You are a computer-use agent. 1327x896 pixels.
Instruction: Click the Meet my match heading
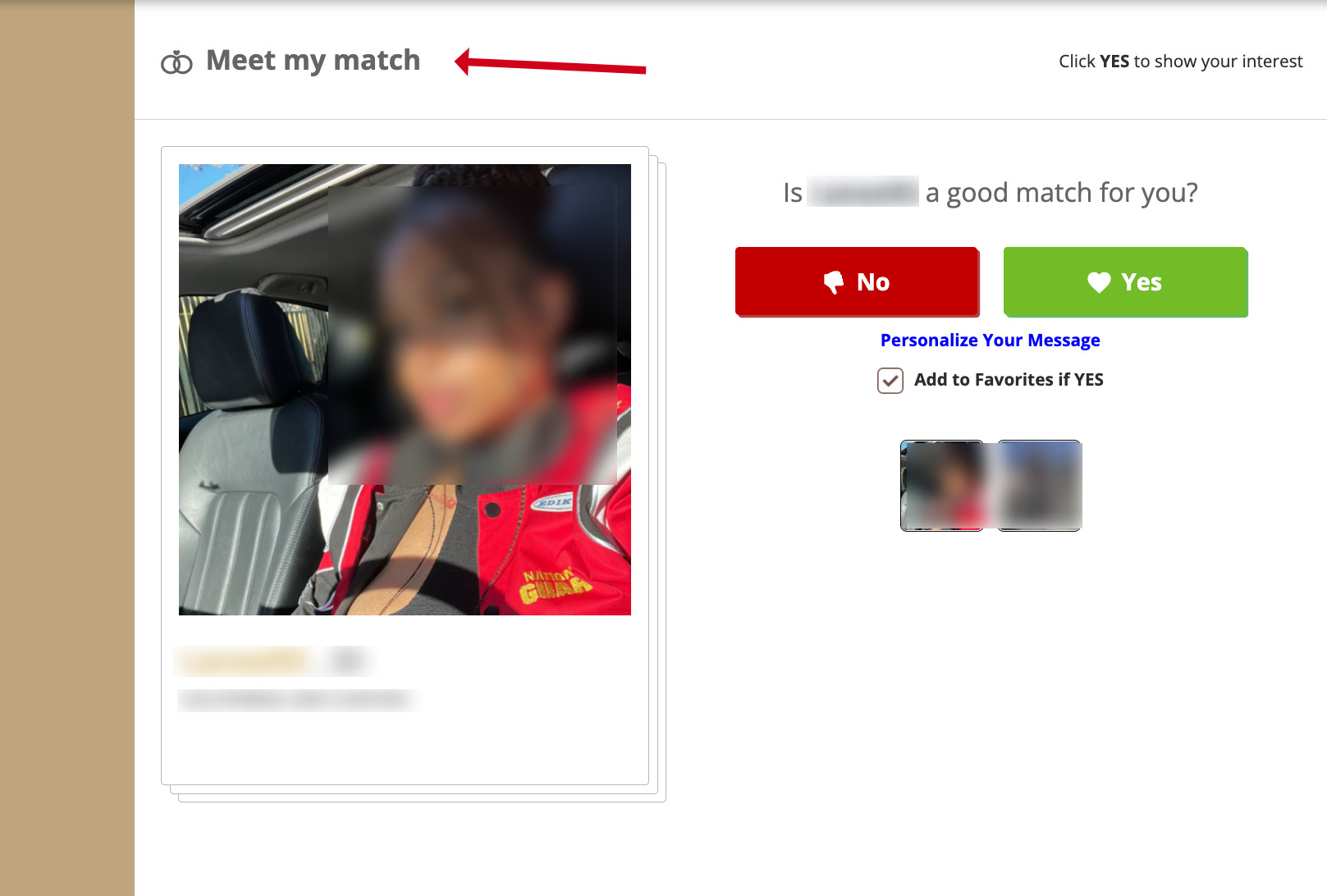[313, 61]
